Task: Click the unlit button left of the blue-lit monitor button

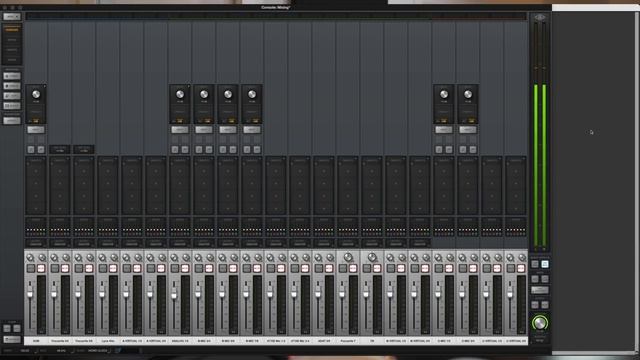Action: pos(535,264)
